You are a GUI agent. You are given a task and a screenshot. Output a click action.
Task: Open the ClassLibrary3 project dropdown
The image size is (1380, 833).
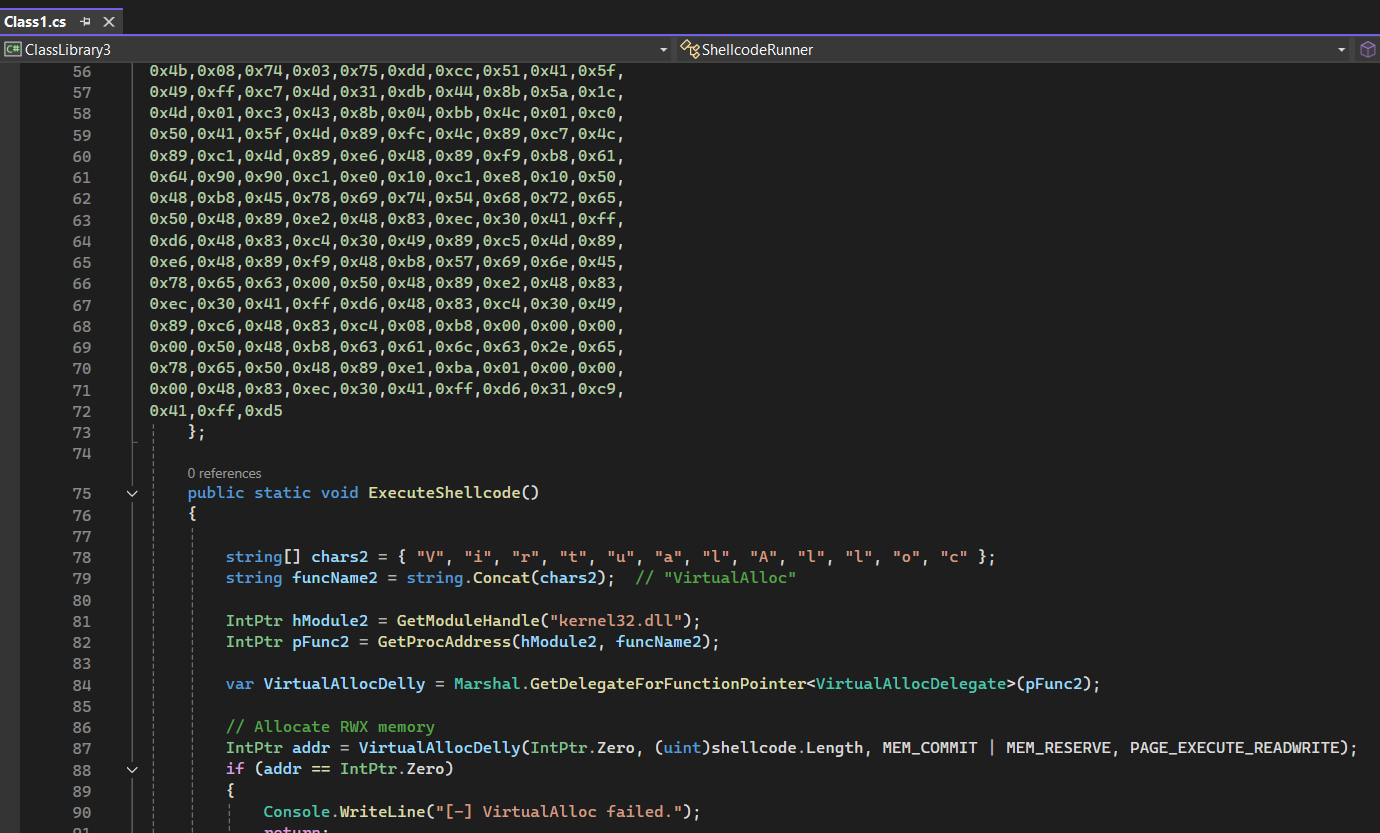pyautogui.click(x=664, y=49)
